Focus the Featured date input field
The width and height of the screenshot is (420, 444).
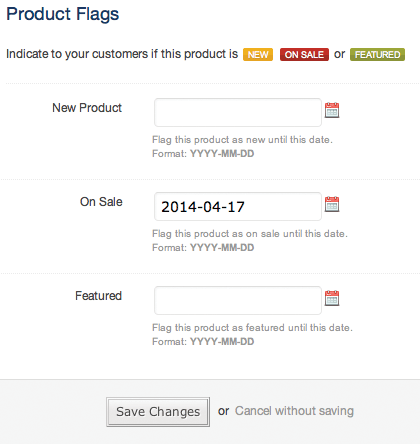(238, 300)
